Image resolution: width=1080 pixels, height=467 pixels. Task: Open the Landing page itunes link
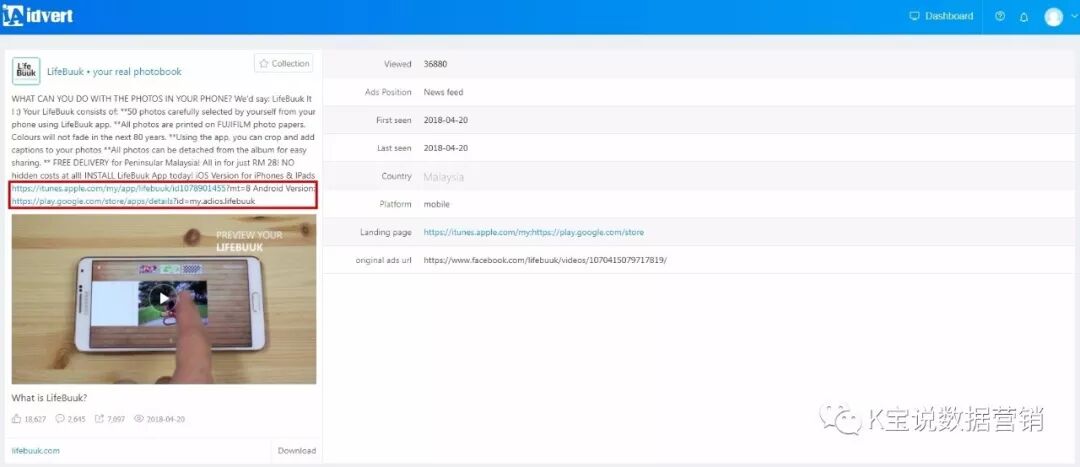pos(534,232)
